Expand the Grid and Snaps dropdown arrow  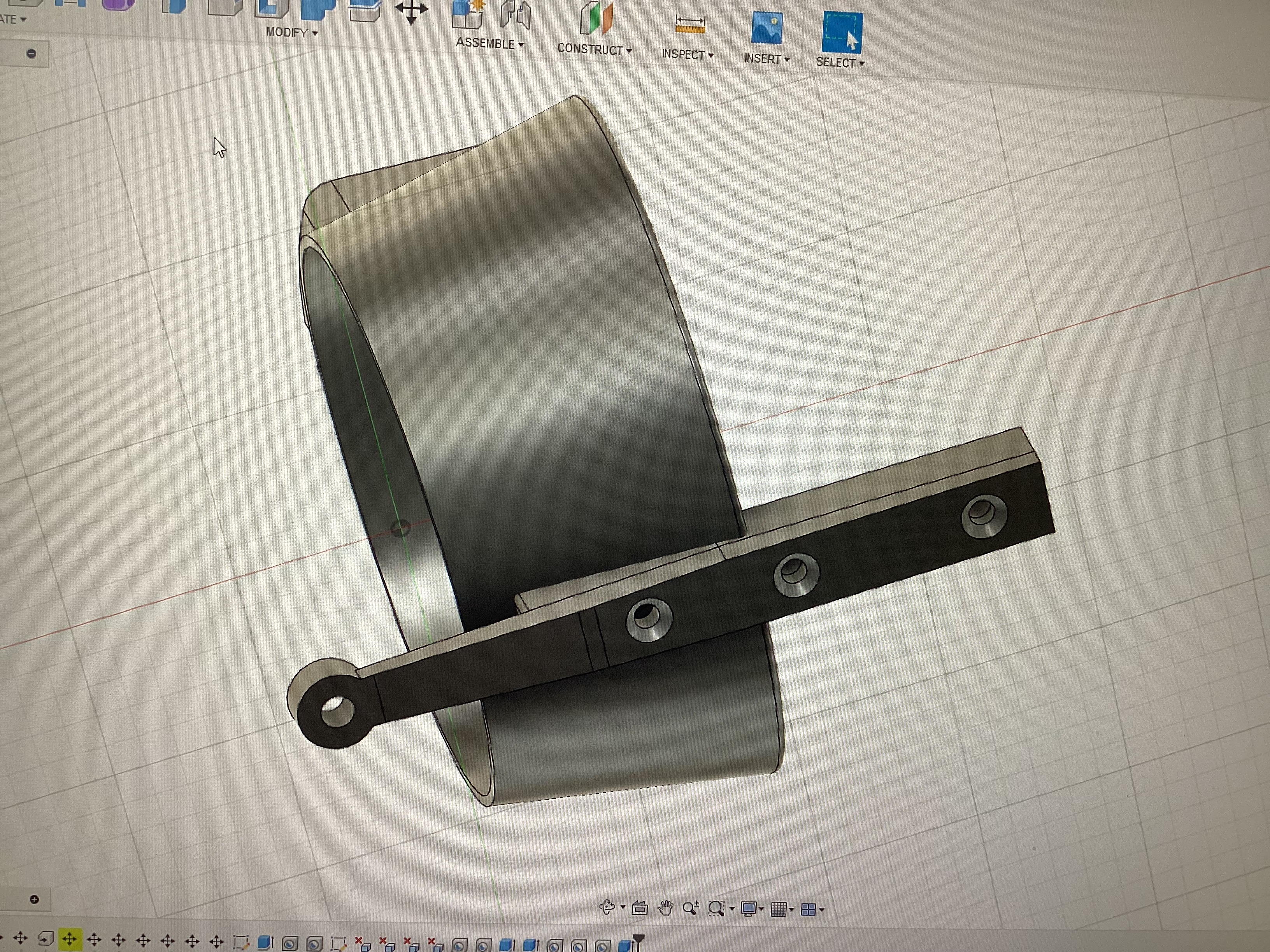[792, 910]
